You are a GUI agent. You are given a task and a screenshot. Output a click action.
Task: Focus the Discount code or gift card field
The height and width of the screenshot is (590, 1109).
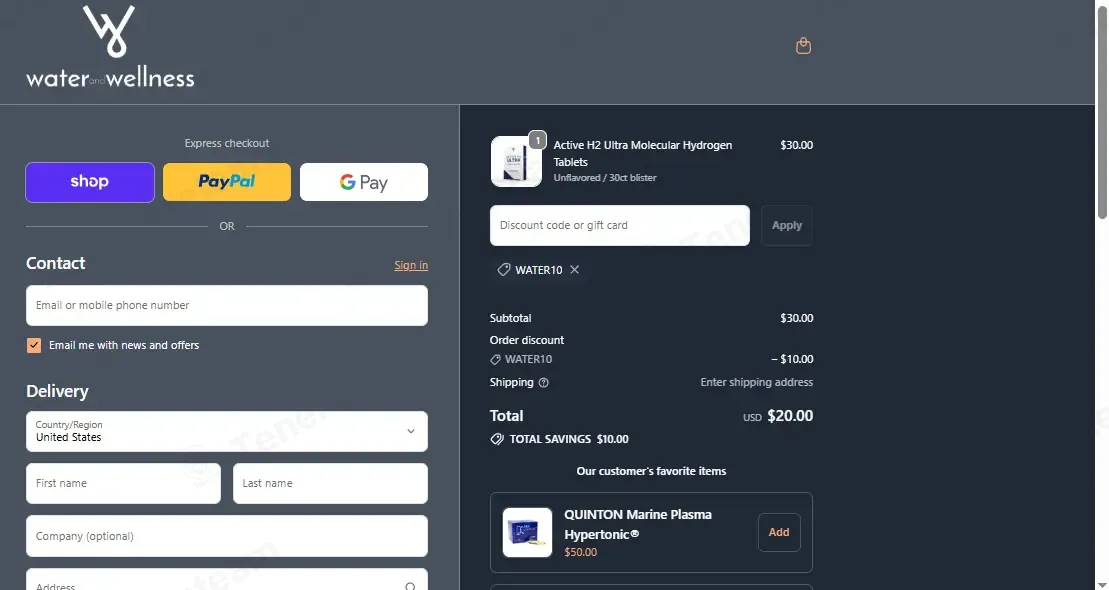coord(620,226)
